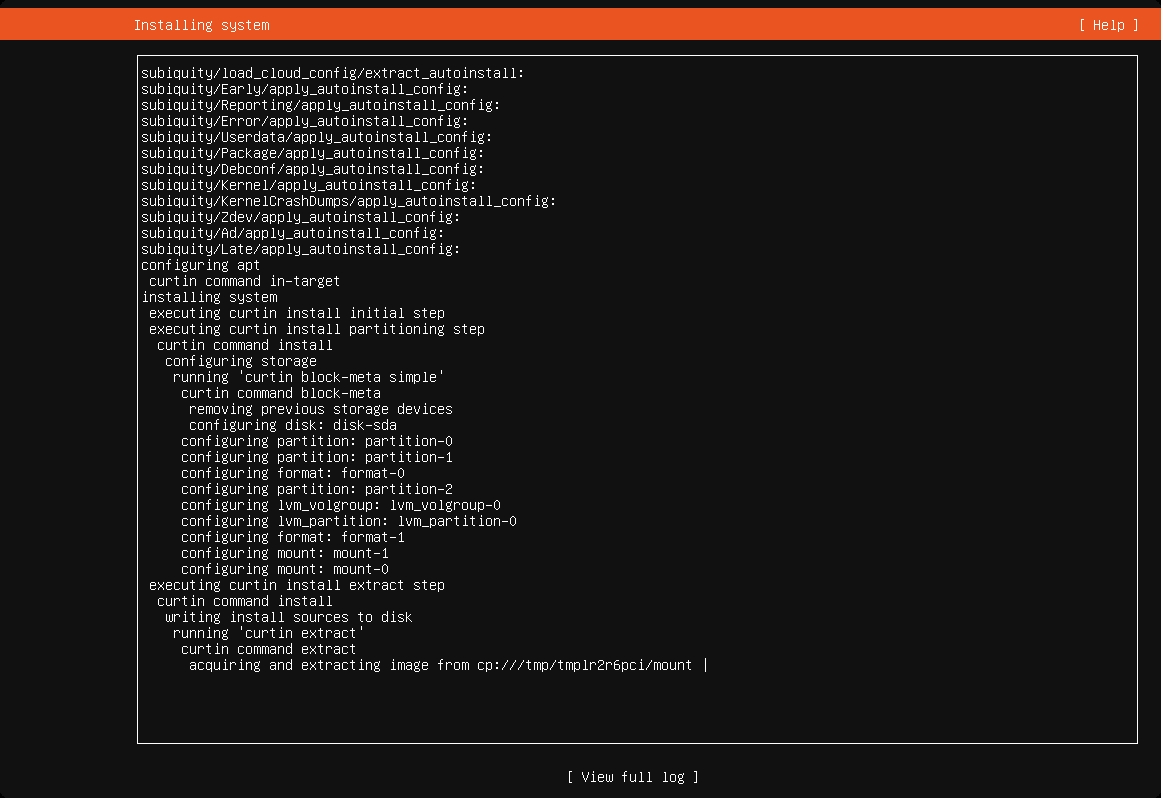
Task: Click the 'lvm_volgroup: lvm_volgroup-0' log line
Action: point(341,505)
